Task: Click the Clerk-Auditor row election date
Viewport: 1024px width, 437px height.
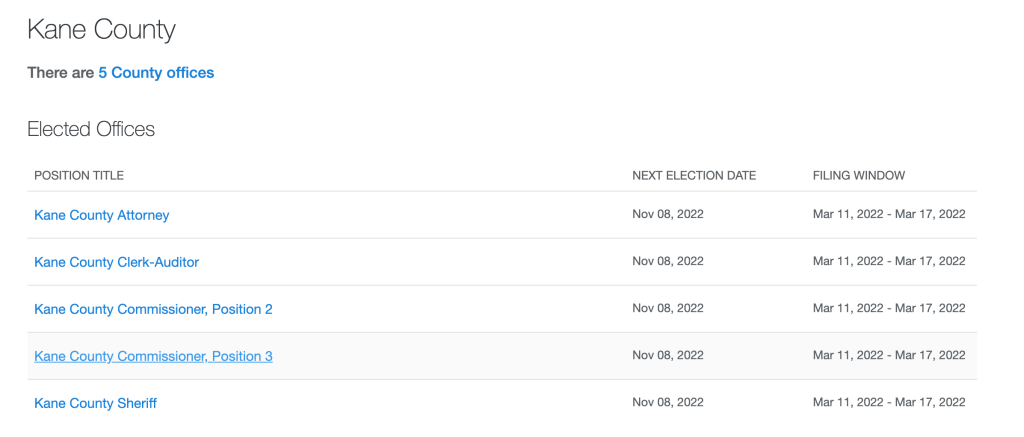Action: point(668,261)
